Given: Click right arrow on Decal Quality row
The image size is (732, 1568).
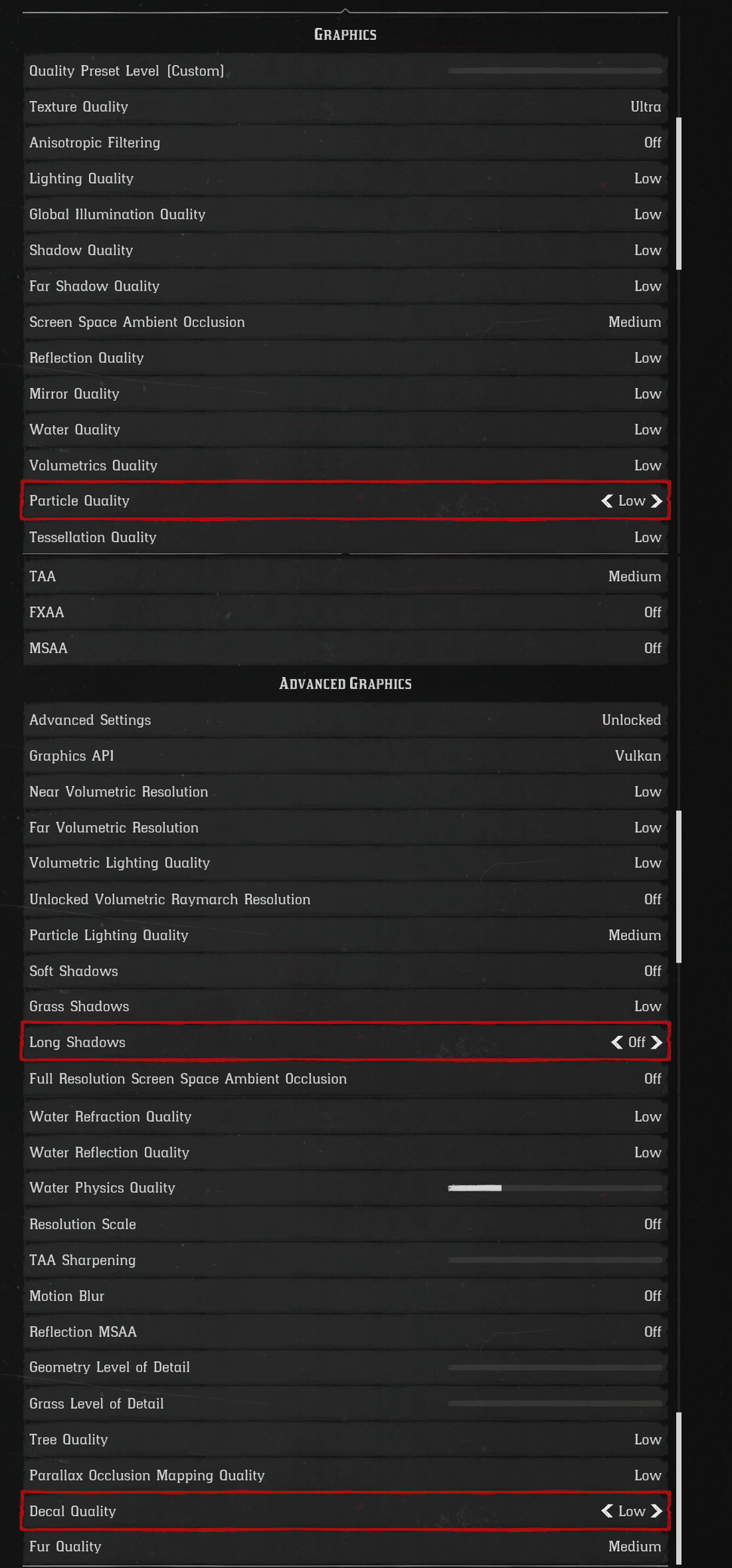Looking at the screenshot, I should (657, 1511).
